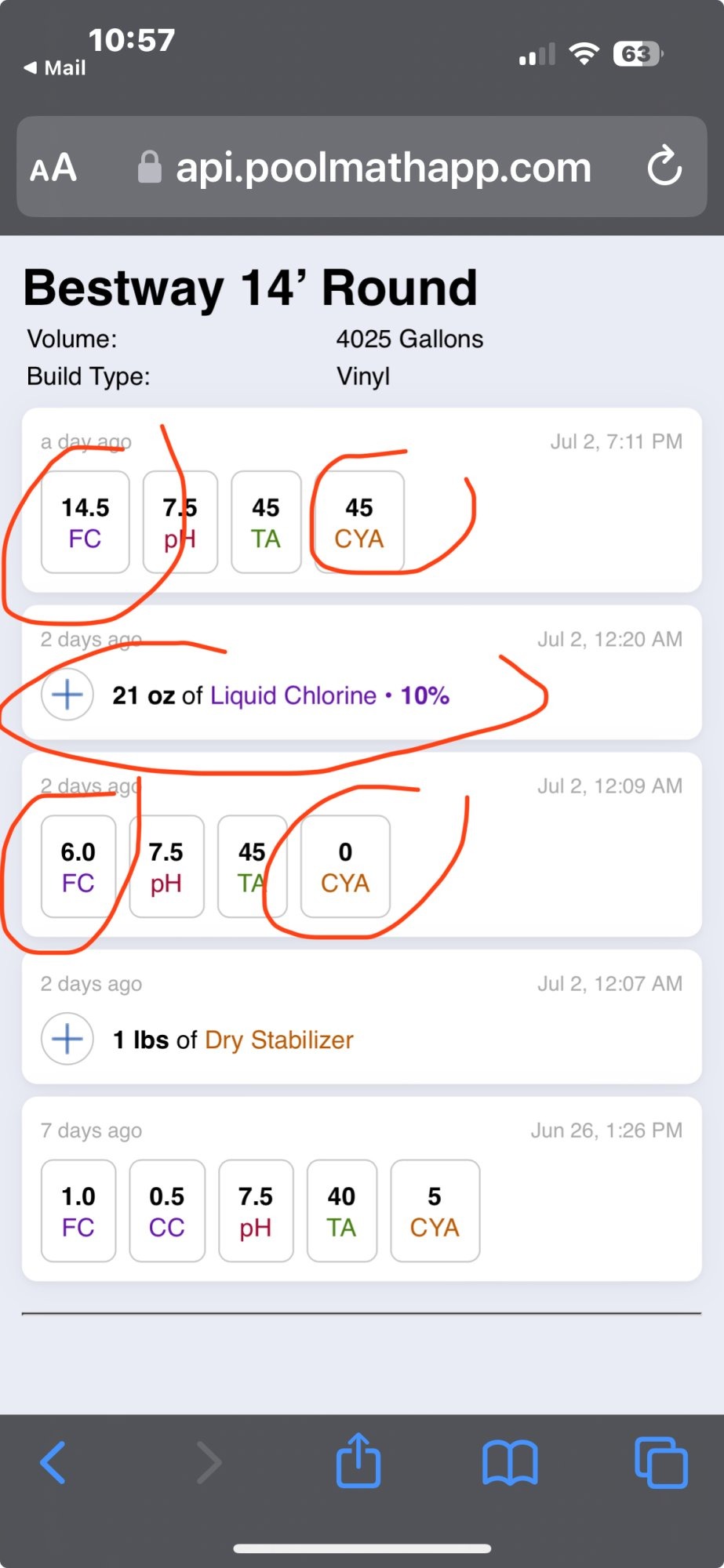Open the tabs overview icon
Viewport: 724px width, 1568px height.
pyautogui.click(x=661, y=1462)
